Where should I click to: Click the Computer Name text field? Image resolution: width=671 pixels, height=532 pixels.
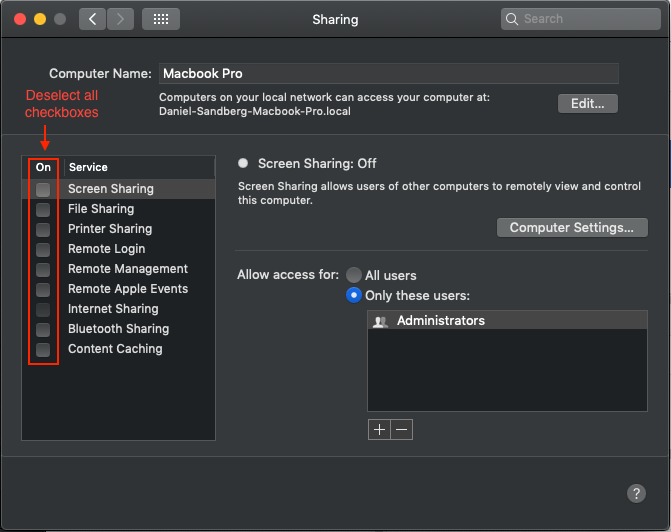point(389,74)
